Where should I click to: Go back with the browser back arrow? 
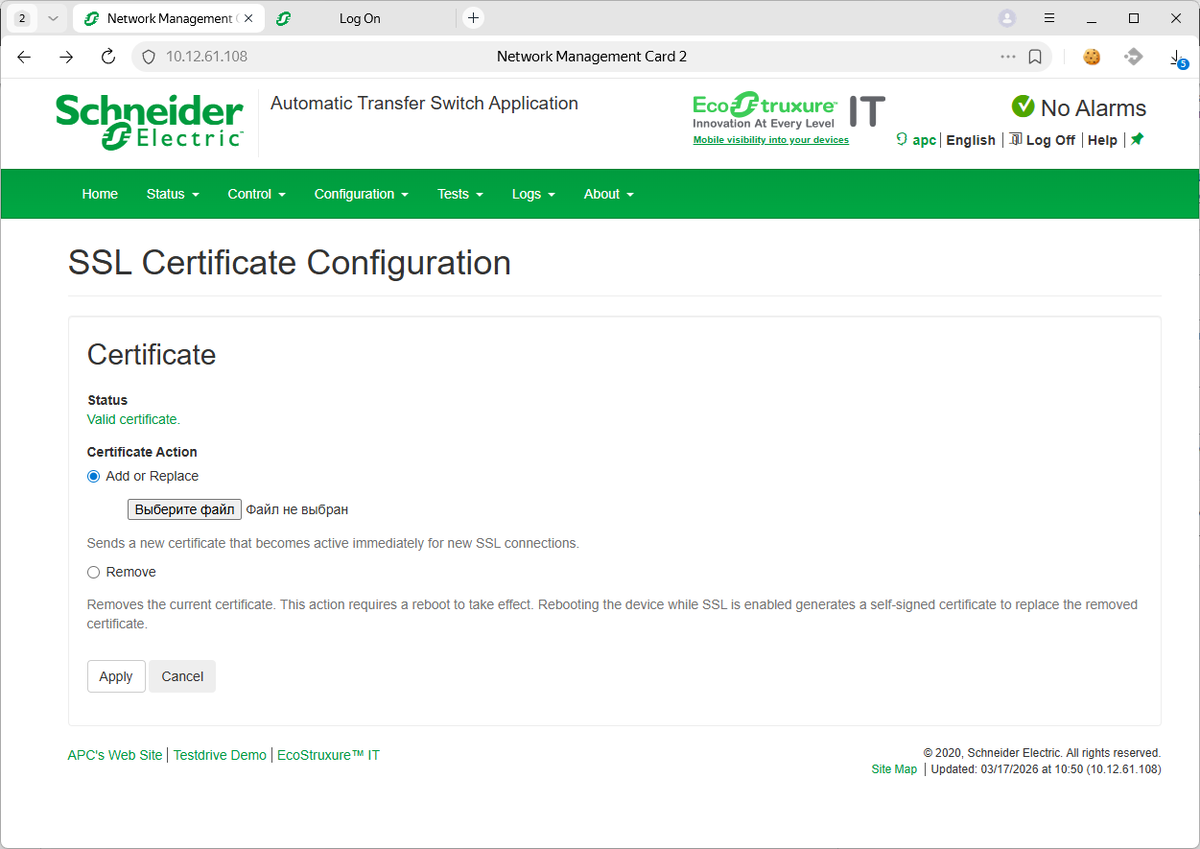tap(24, 57)
